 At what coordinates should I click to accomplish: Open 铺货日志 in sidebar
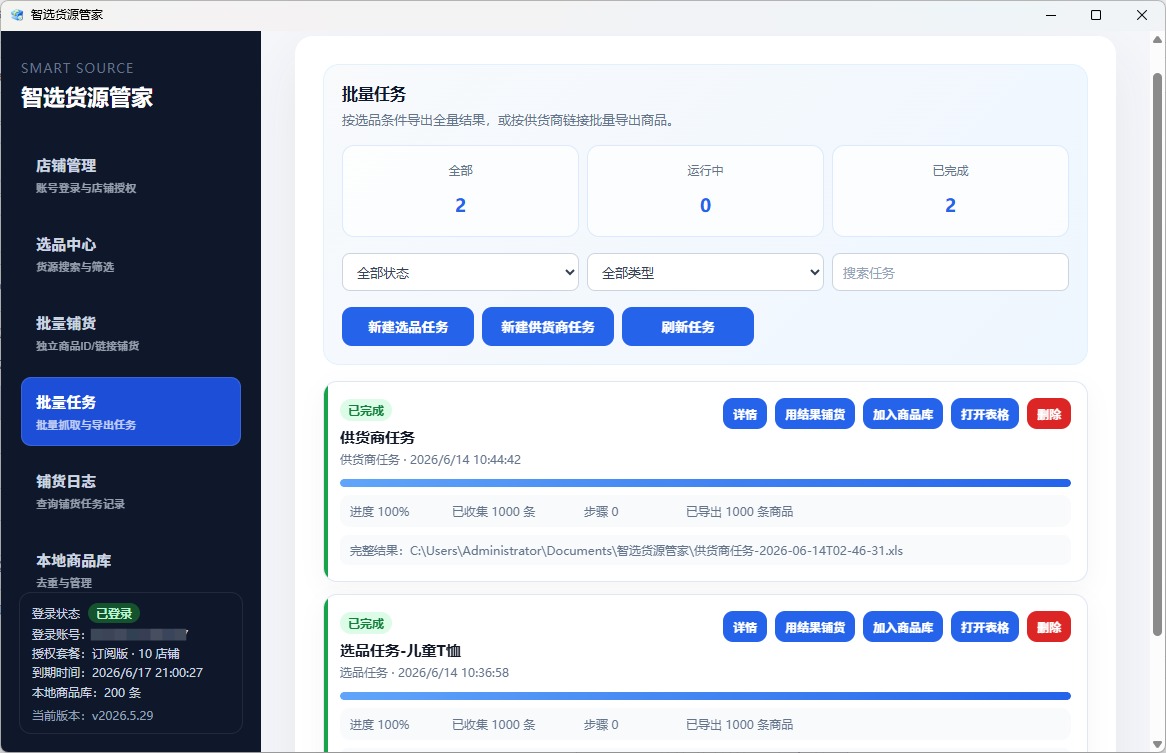131,491
